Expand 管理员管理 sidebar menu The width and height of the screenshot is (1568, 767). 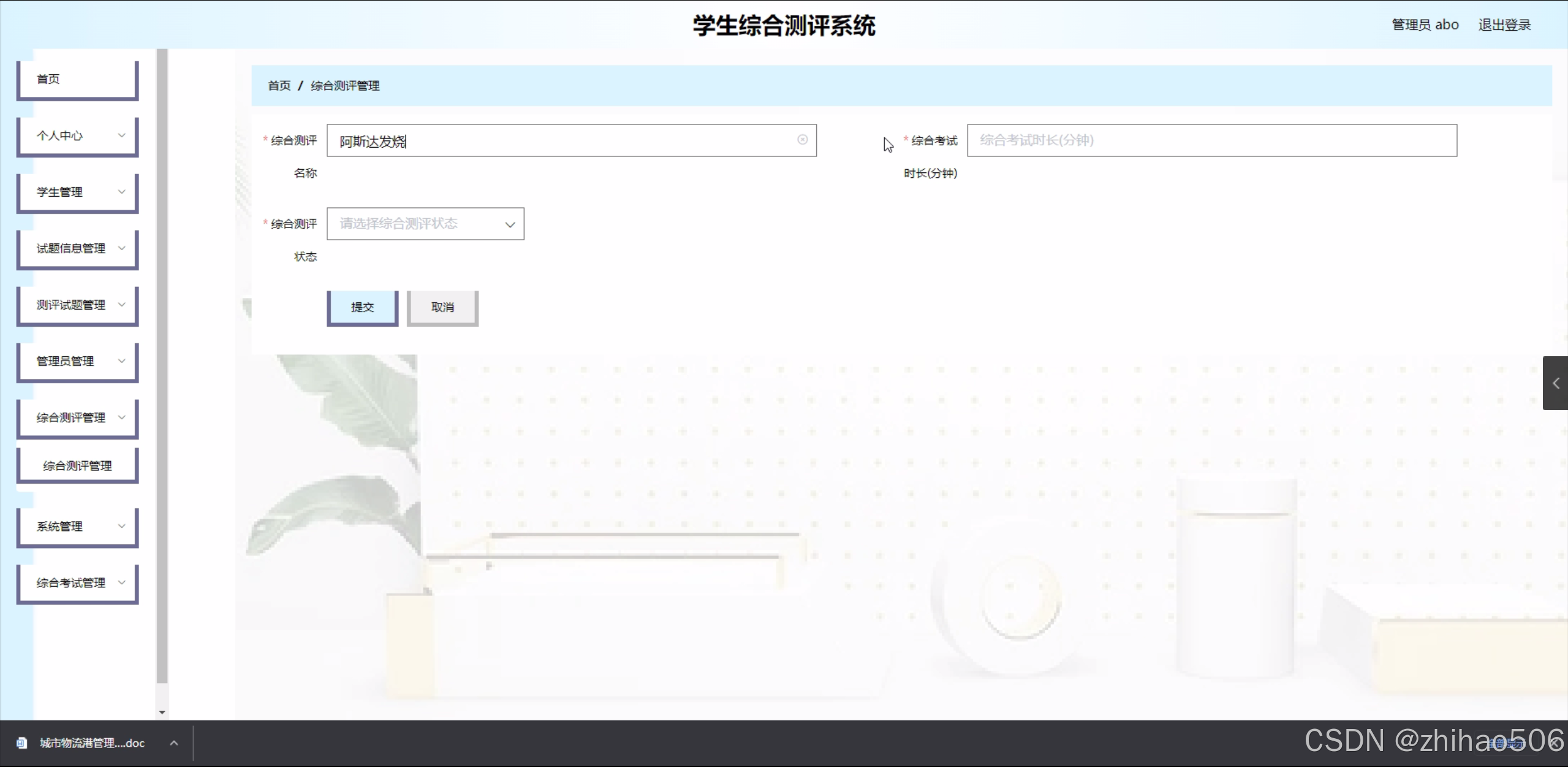[x=77, y=361]
